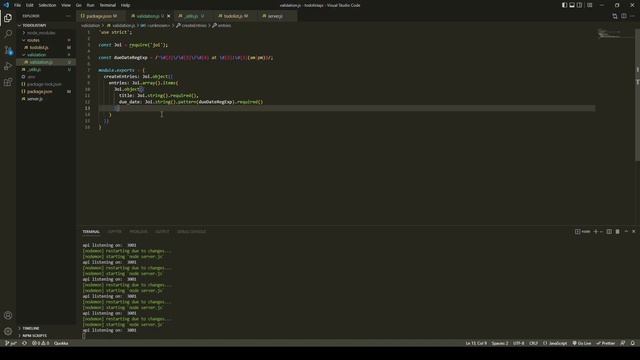Open the Edit menu
Viewport: 640px width, 360px height.
(x=30, y=5)
